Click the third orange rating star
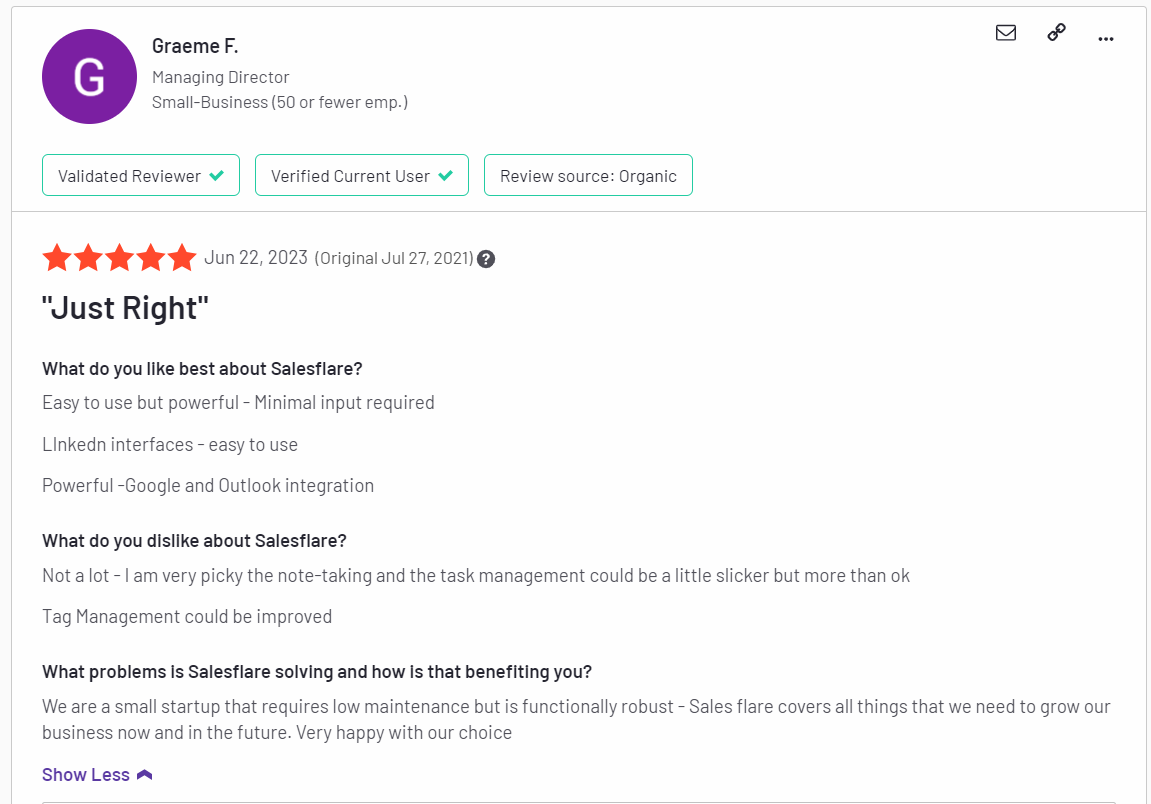 tap(120, 258)
